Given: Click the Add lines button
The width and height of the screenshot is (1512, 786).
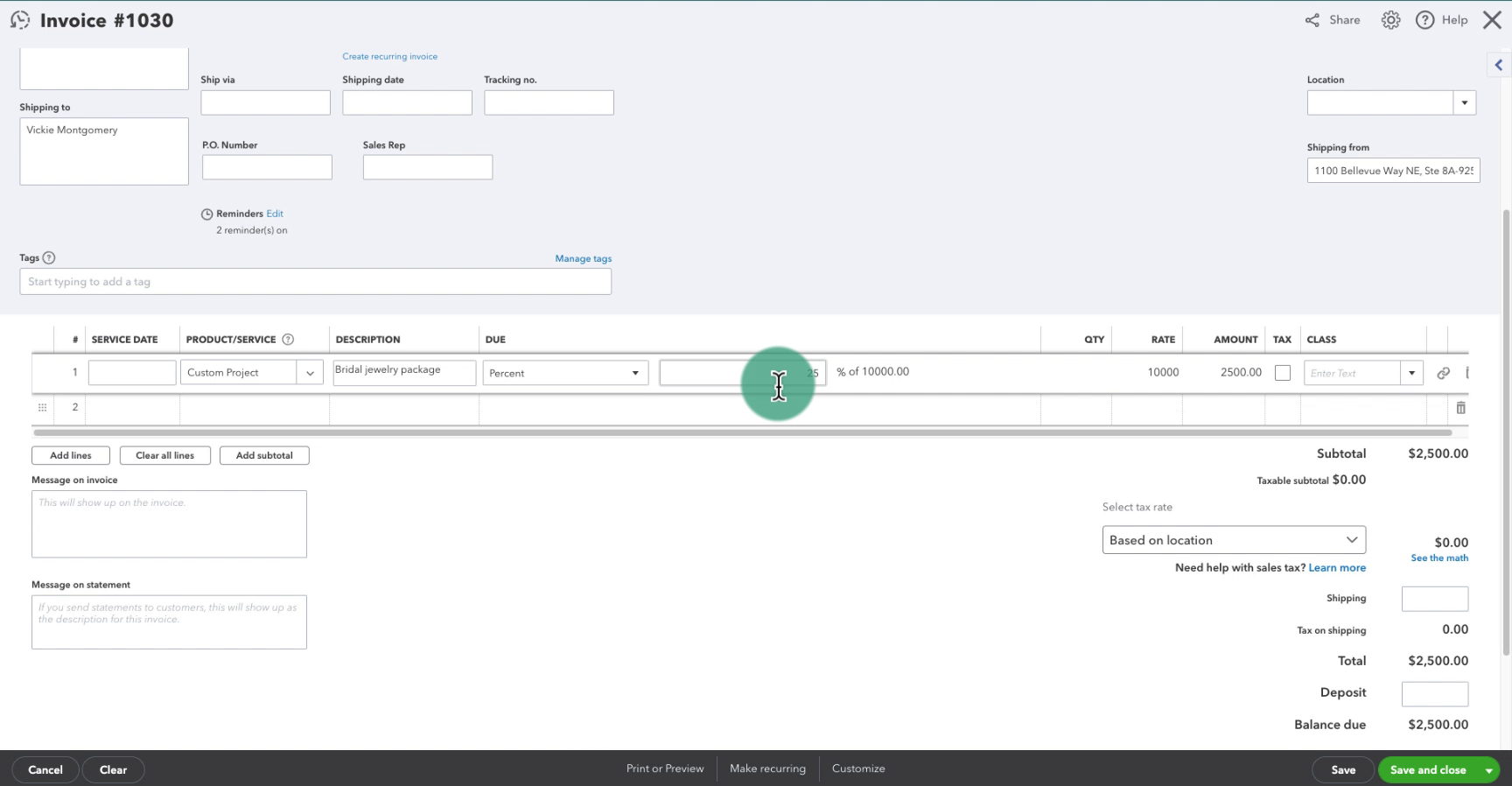Looking at the screenshot, I should [x=71, y=455].
